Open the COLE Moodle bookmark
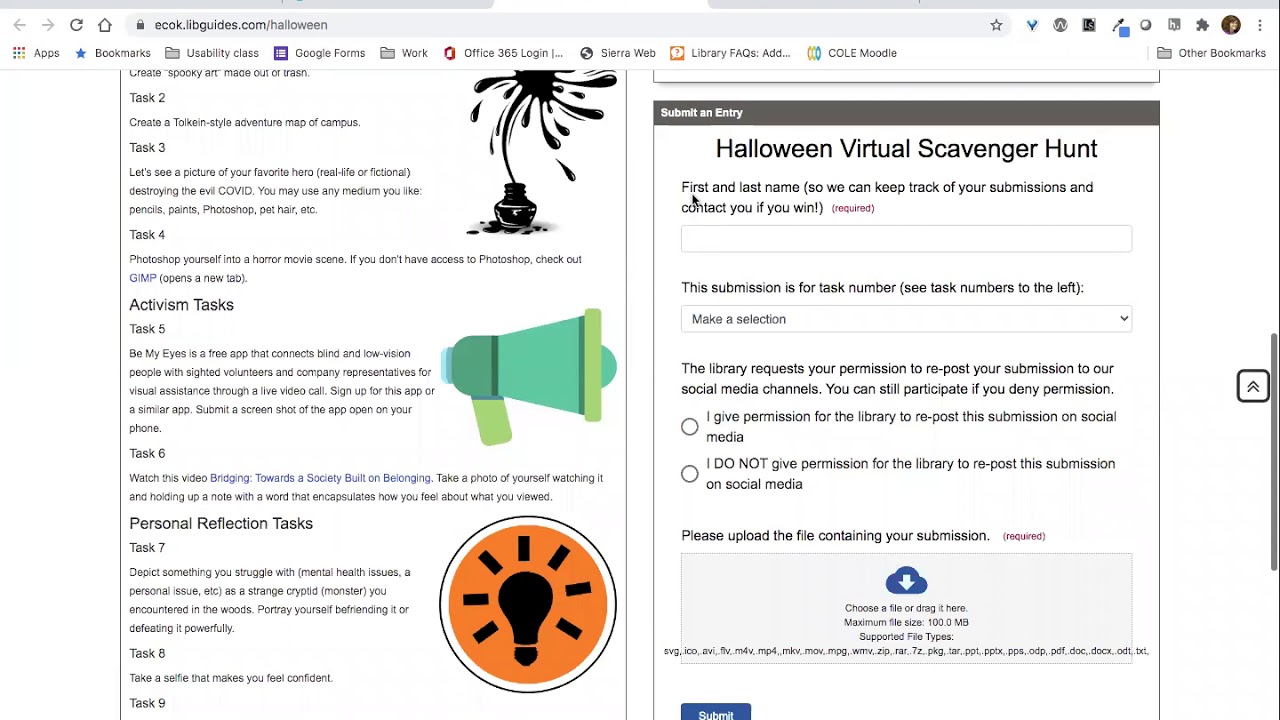This screenshot has width=1280, height=720. click(852, 53)
